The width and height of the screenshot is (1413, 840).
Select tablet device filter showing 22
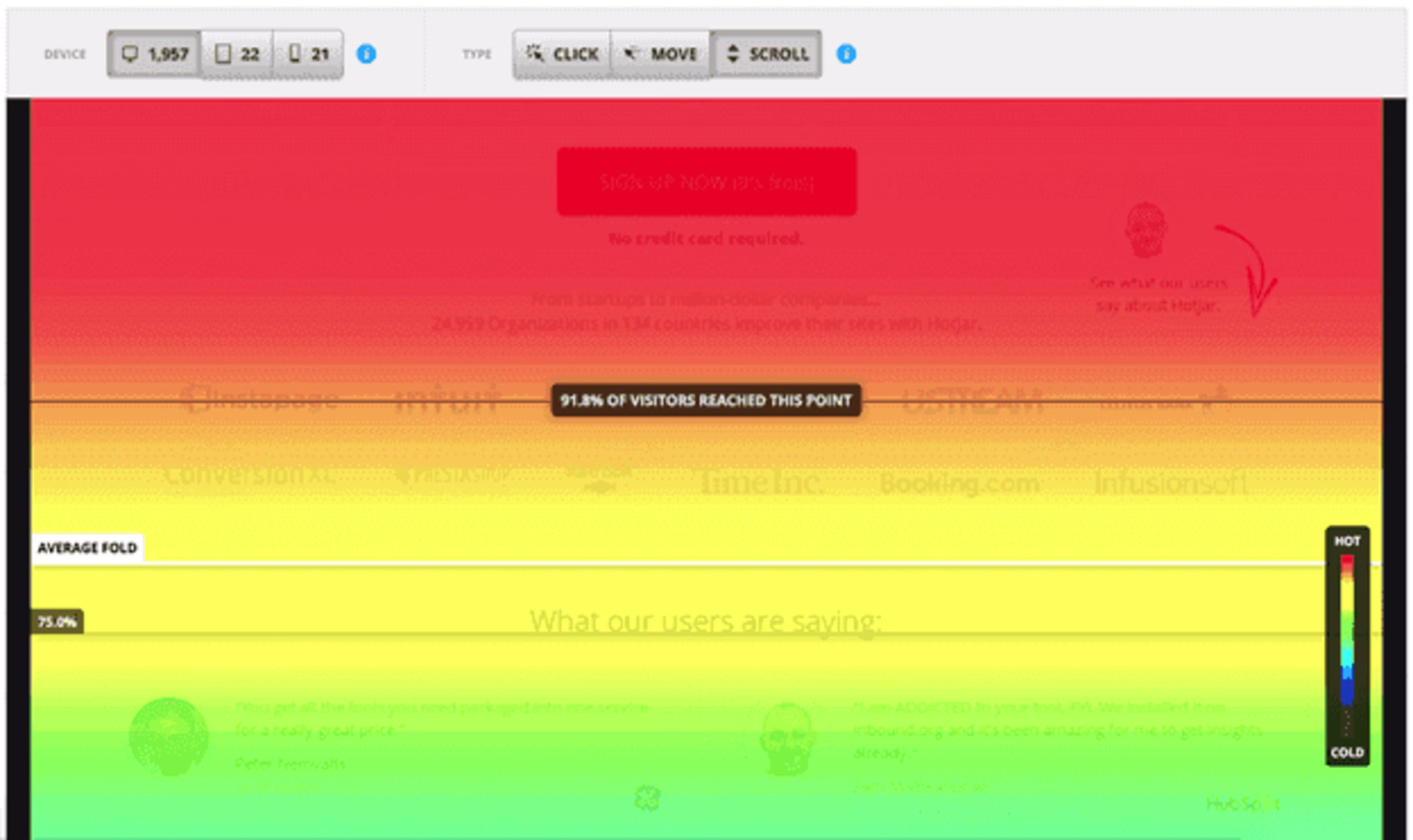click(x=236, y=54)
